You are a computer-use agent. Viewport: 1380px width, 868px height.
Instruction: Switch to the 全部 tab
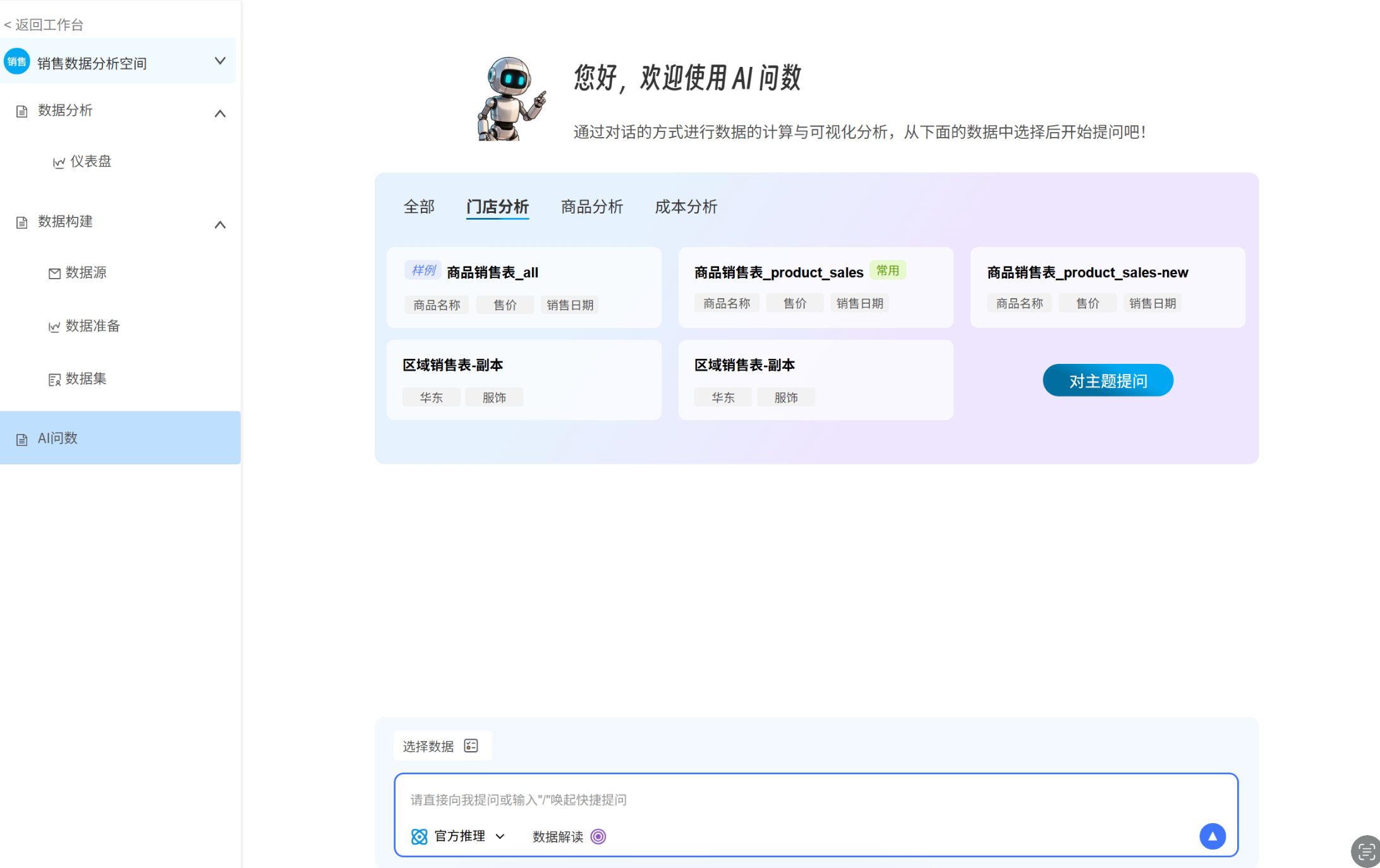point(420,207)
